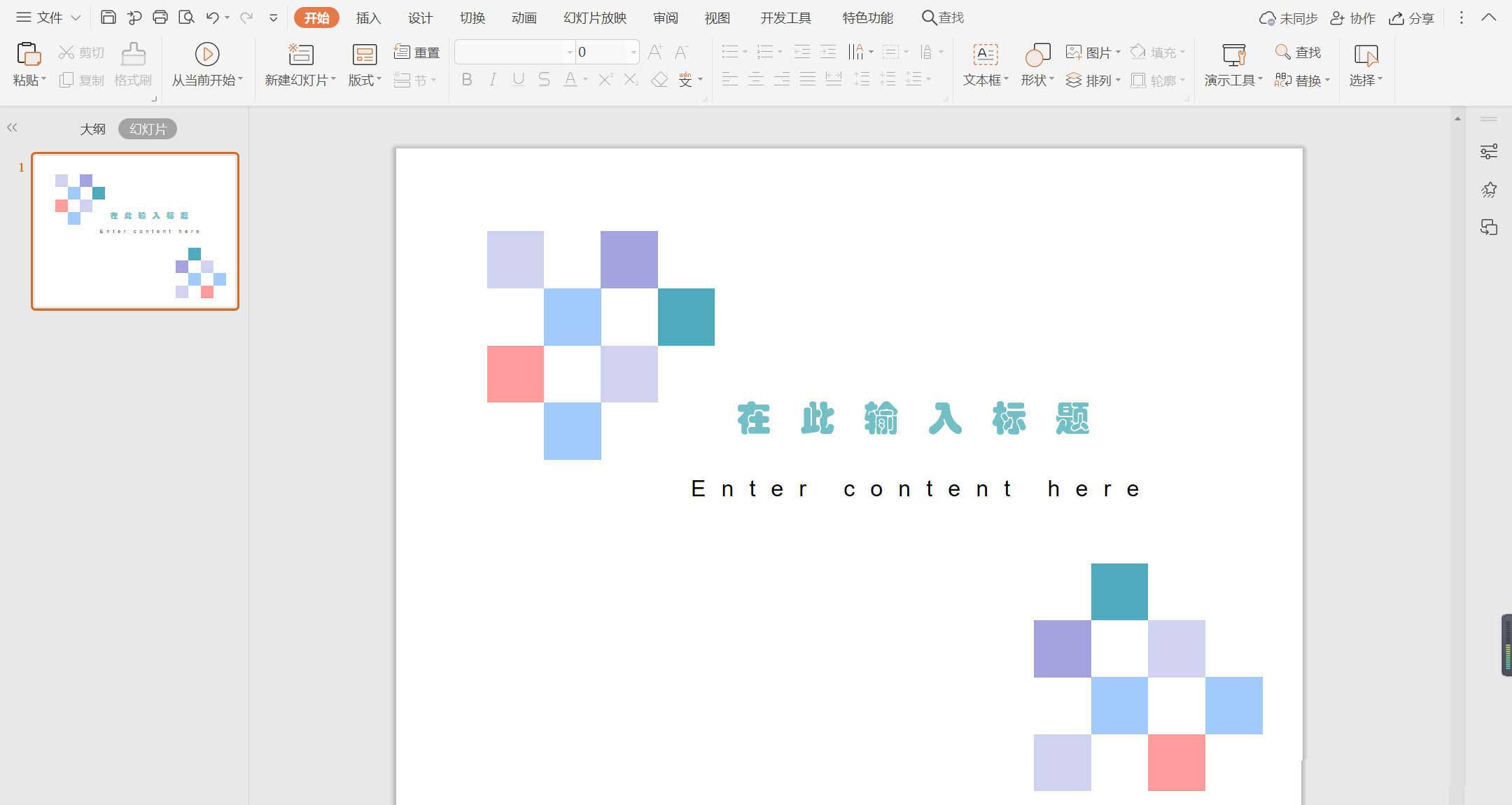This screenshot has height=805, width=1512.
Task: Switch to the 插入 ribbon tab
Action: coord(368,18)
